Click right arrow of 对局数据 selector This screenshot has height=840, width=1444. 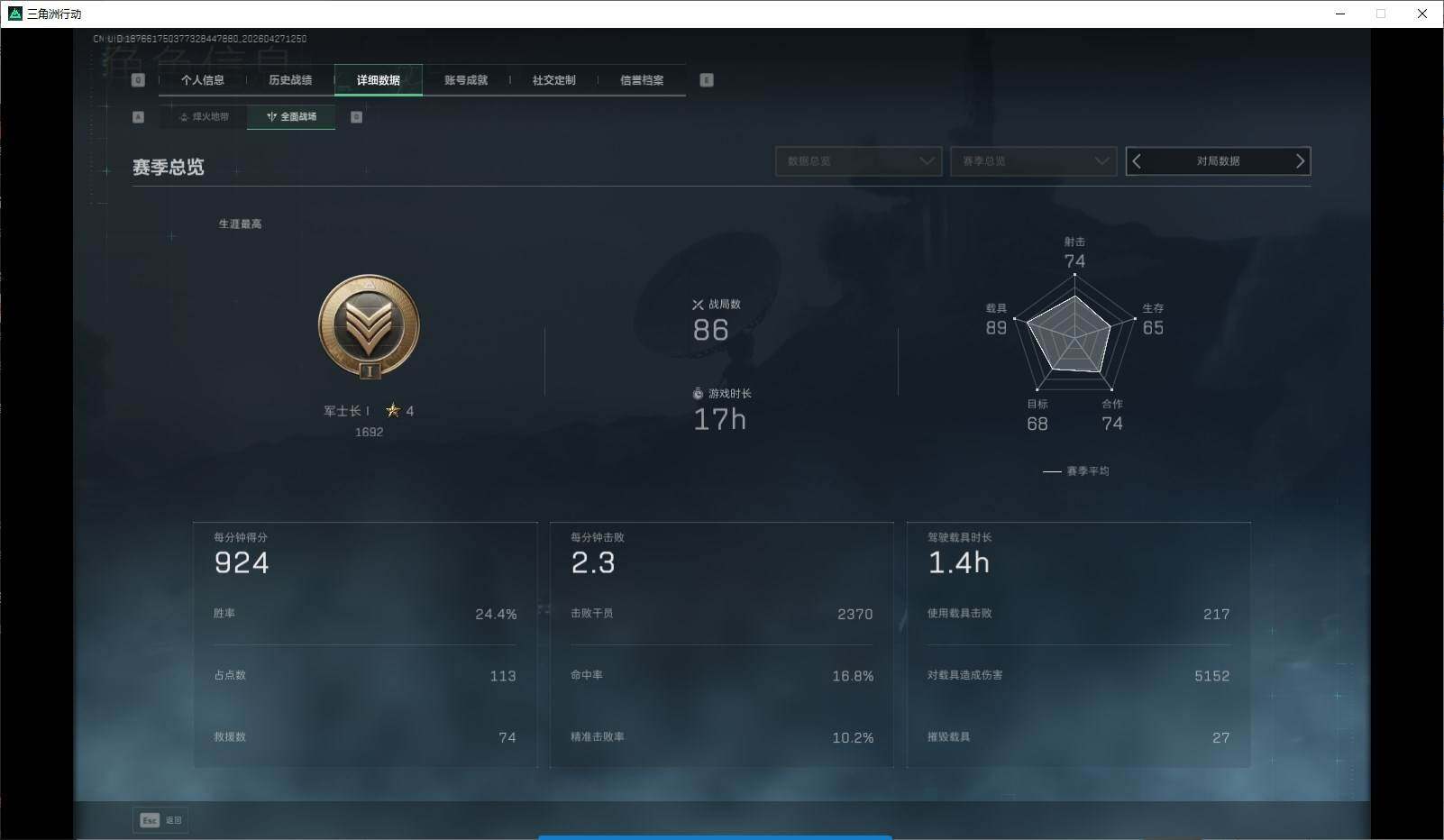[x=1300, y=161]
